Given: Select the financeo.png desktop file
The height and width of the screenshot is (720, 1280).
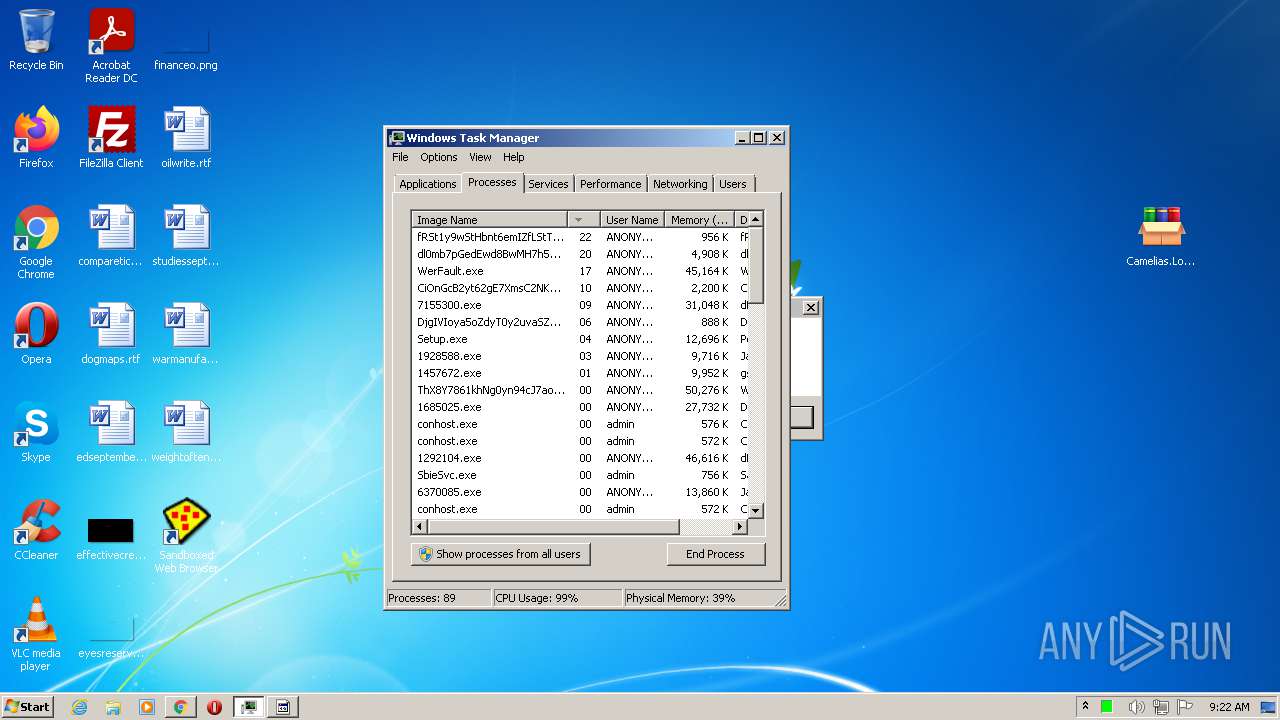Looking at the screenshot, I should click(186, 46).
